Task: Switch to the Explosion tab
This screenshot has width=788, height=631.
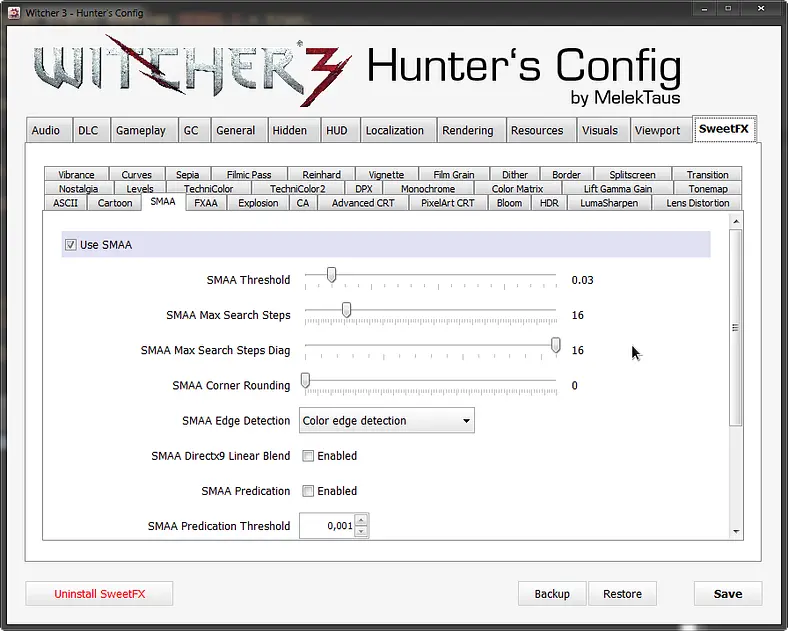Action: [x=258, y=202]
